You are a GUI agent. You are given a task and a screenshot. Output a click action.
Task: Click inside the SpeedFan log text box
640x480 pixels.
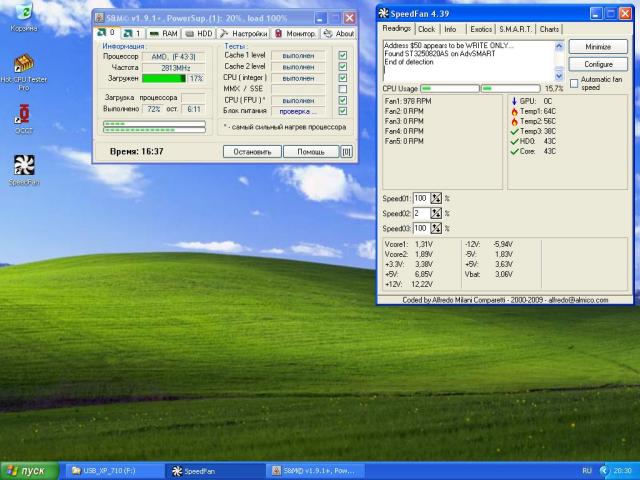click(x=468, y=61)
